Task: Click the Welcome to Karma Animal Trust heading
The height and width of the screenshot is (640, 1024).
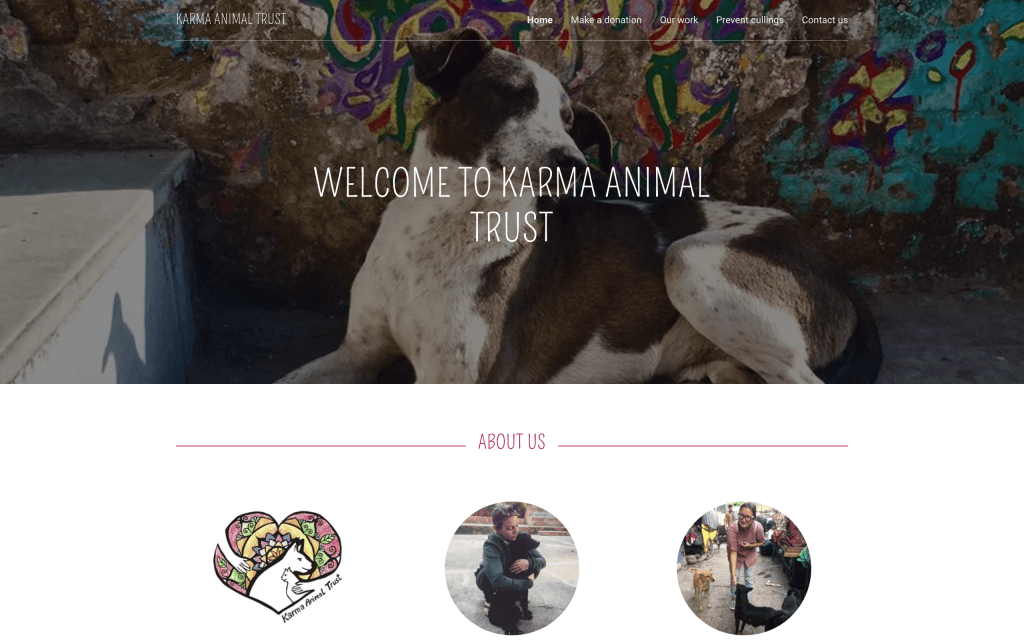Action: pyautogui.click(x=511, y=204)
